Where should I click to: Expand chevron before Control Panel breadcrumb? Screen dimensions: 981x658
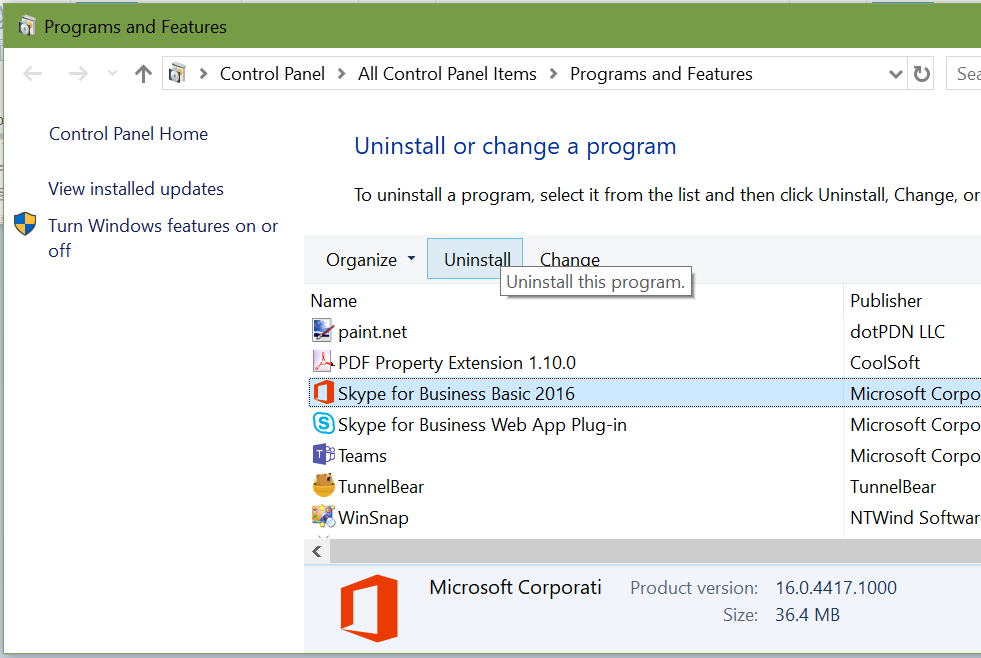tap(203, 74)
